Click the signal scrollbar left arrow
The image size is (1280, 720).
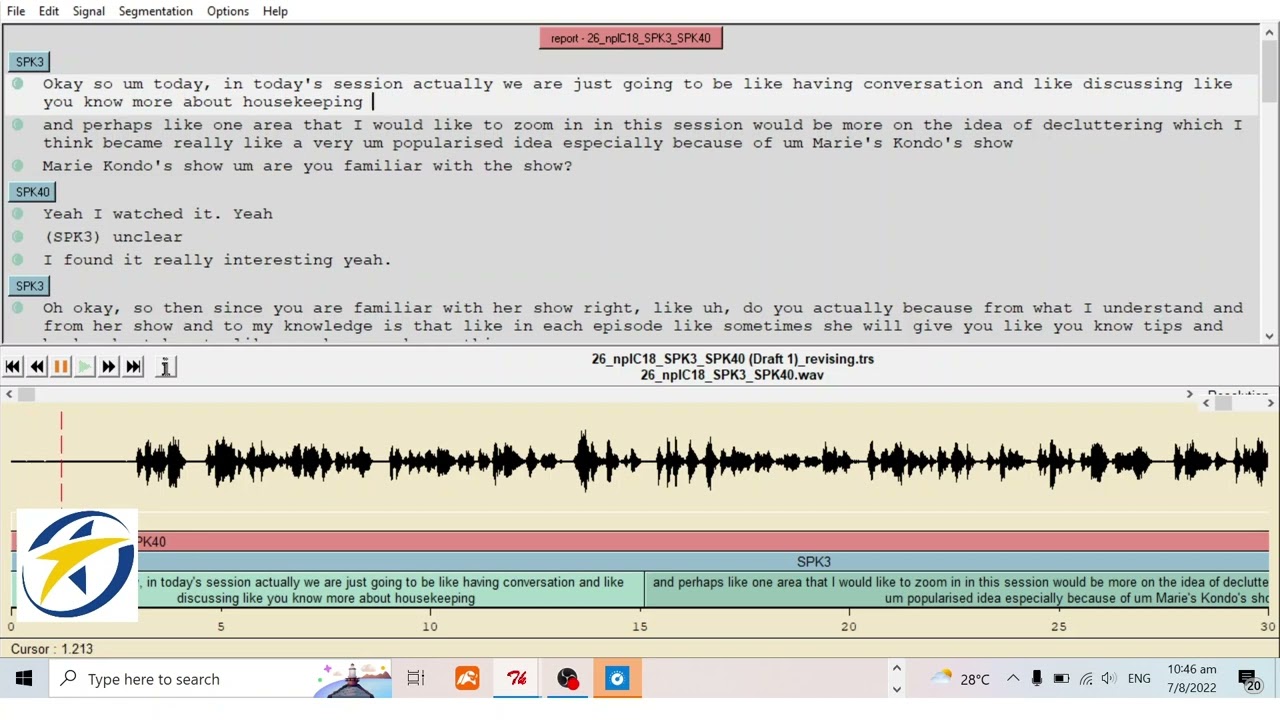[x=9, y=395]
